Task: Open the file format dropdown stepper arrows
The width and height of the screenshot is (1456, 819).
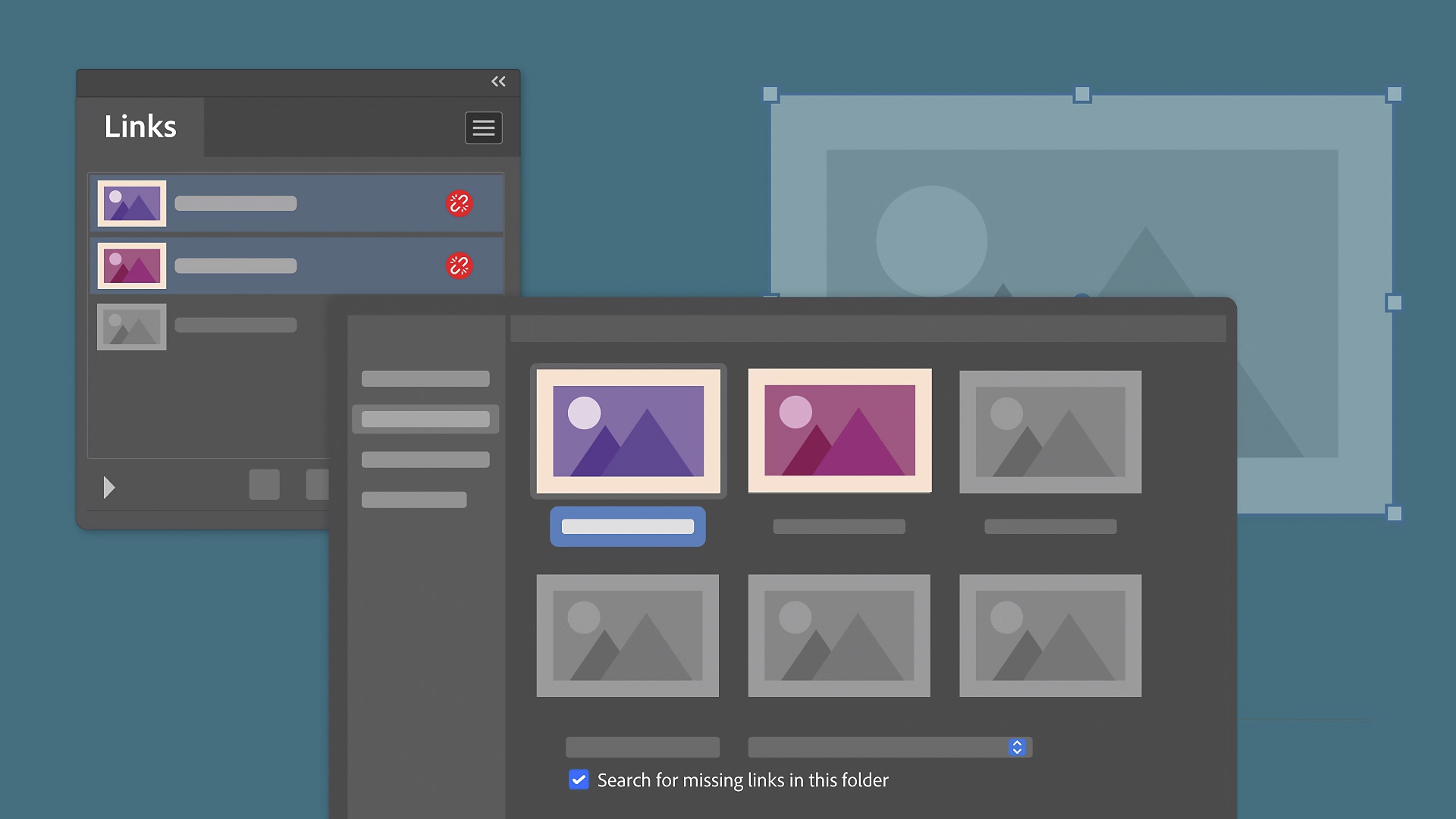Action: [1017, 747]
